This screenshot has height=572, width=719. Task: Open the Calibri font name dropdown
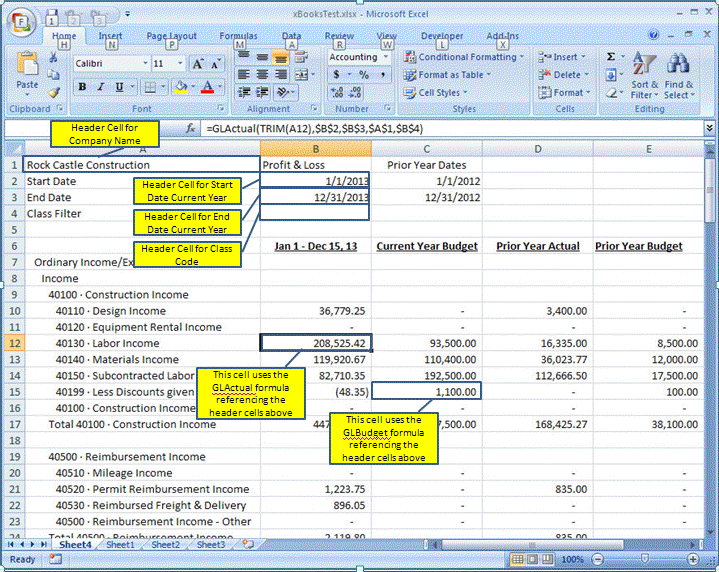tap(108, 63)
